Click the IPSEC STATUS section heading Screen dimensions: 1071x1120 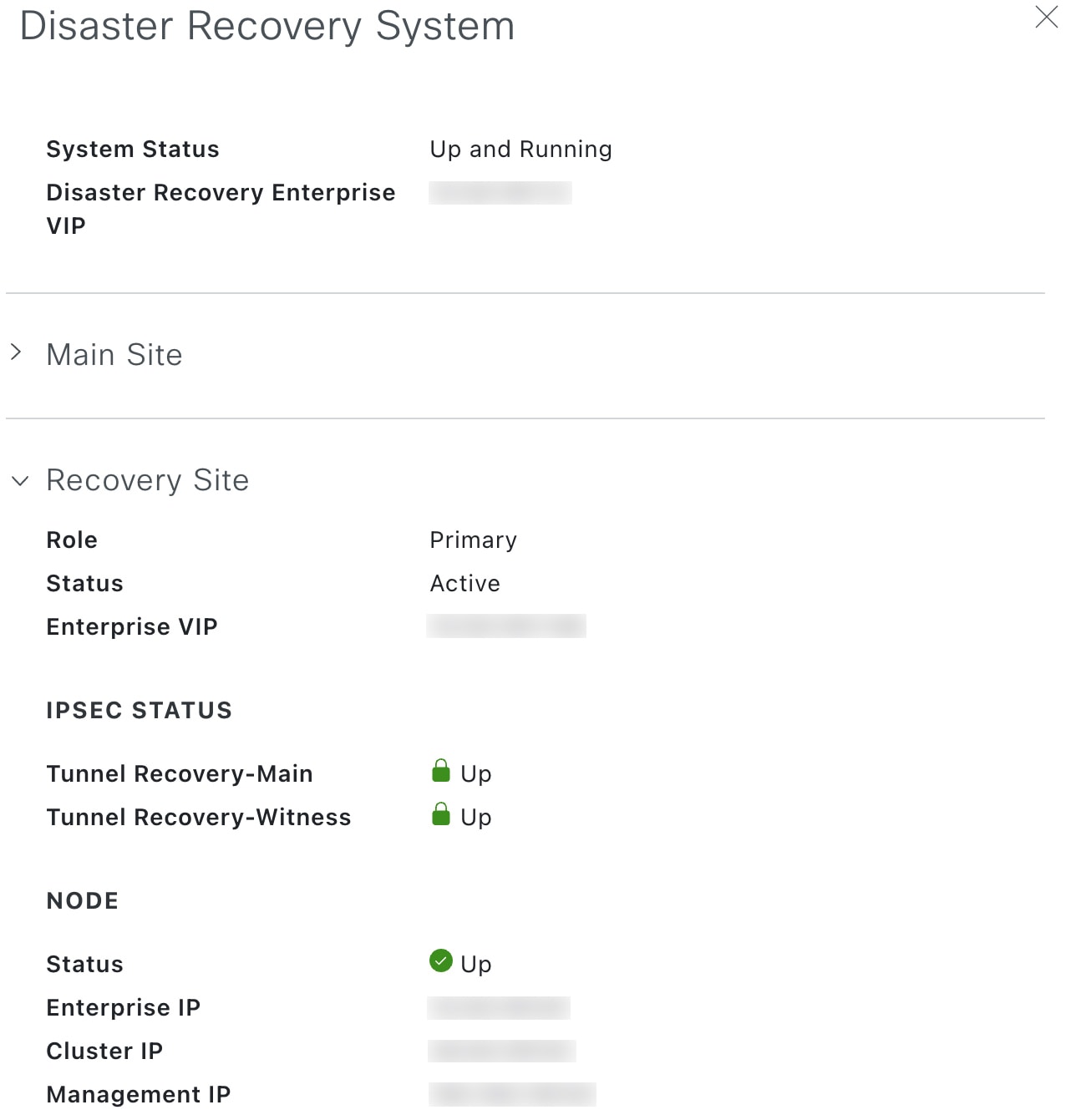140,711
